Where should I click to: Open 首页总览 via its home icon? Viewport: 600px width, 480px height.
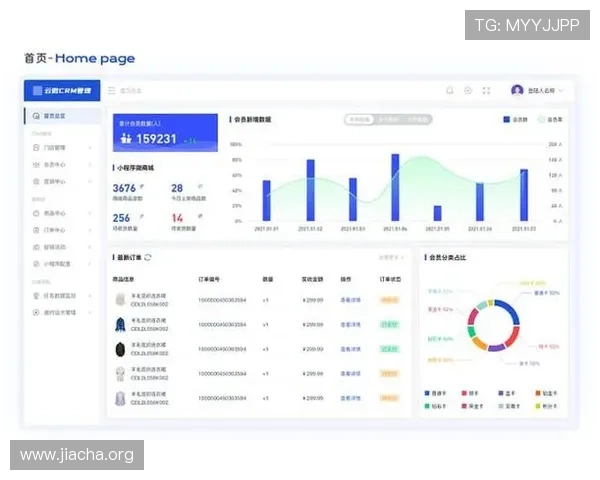(x=36, y=116)
